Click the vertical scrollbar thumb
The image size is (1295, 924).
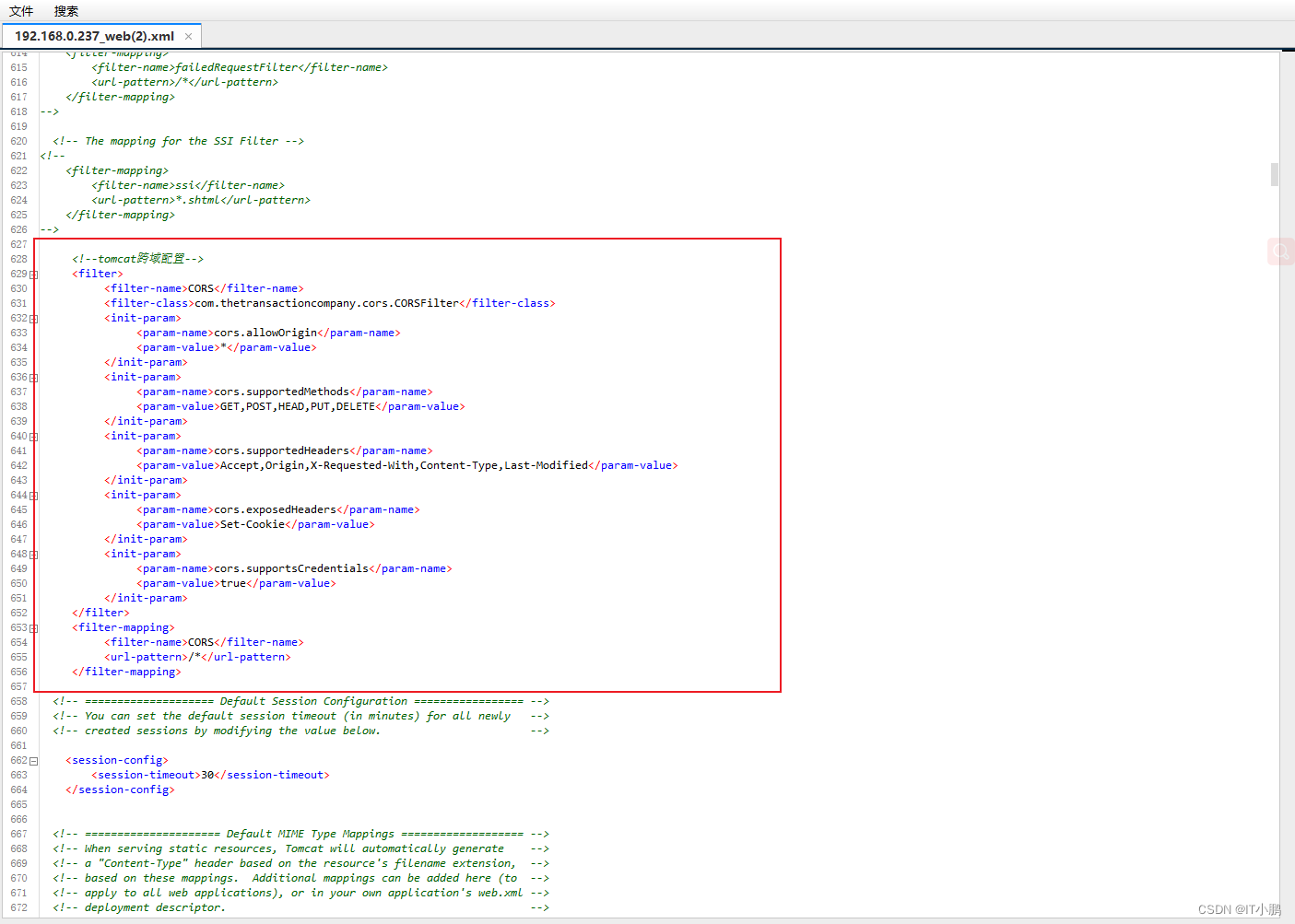pyautogui.click(x=1275, y=174)
